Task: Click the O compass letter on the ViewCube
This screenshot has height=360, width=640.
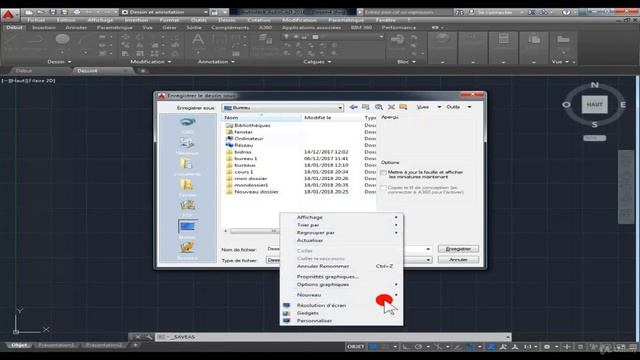Action: (566, 104)
